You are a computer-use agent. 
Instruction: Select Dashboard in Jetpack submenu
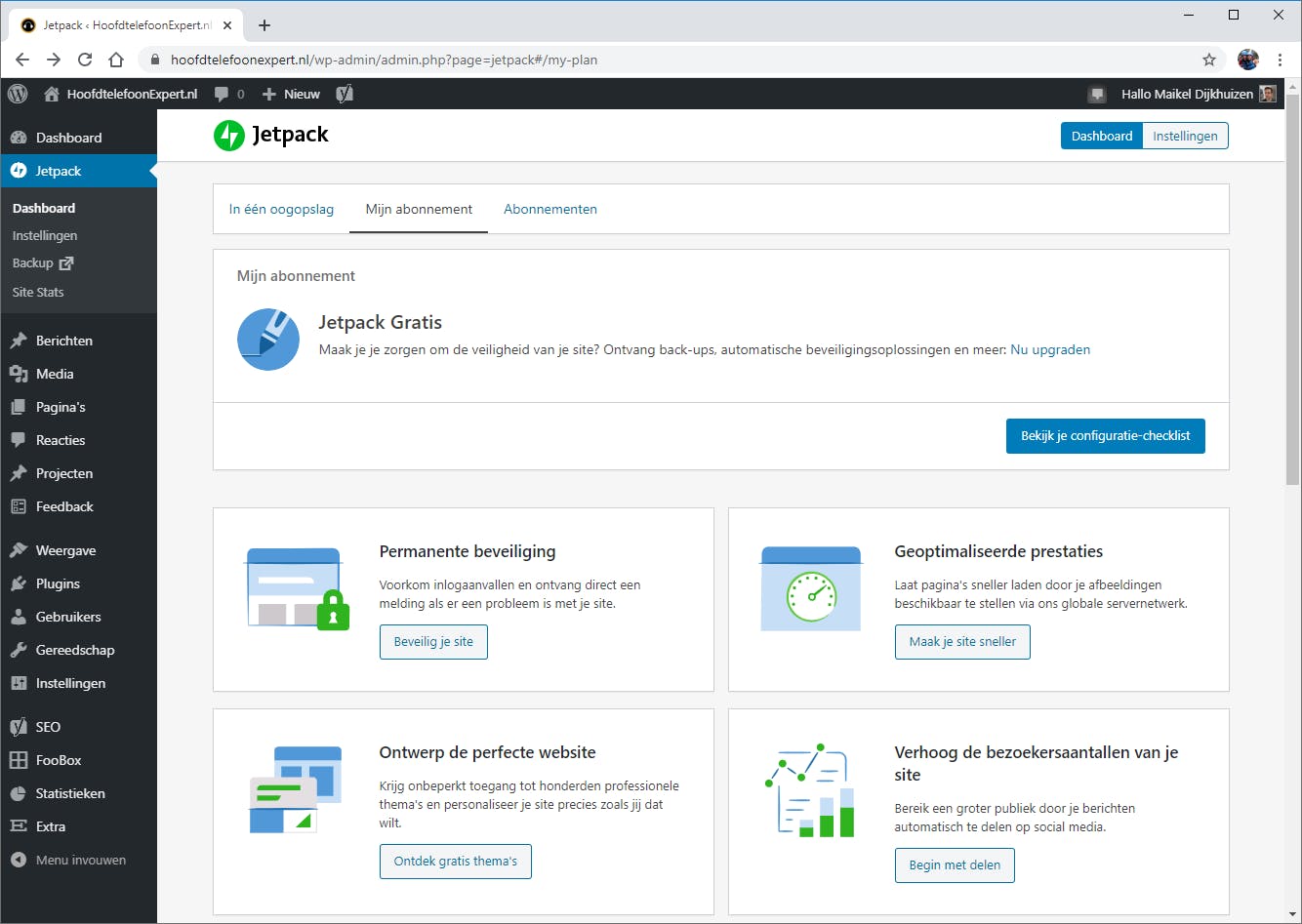coord(44,208)
